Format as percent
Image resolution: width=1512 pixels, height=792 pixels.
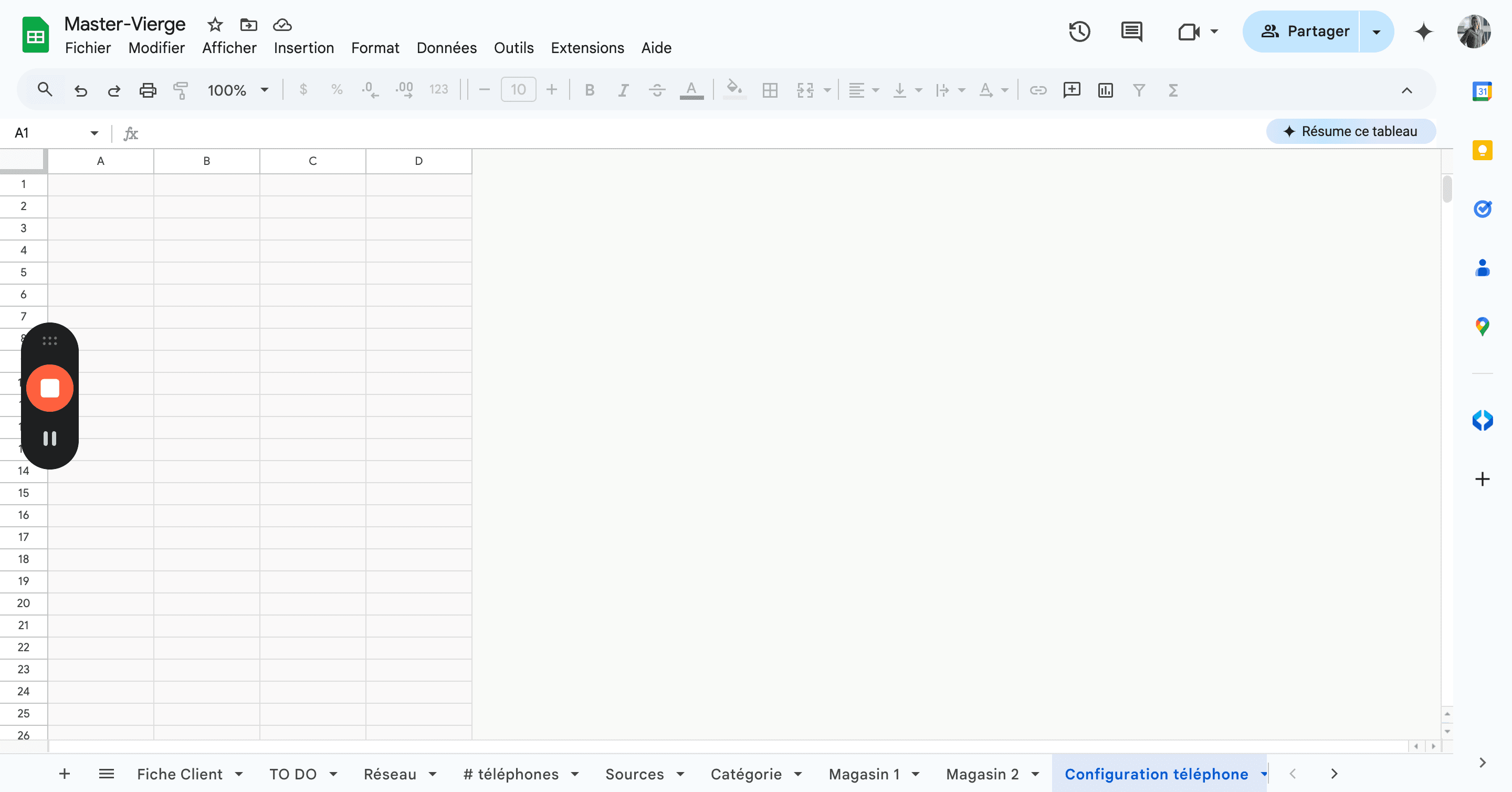(337, 90)
